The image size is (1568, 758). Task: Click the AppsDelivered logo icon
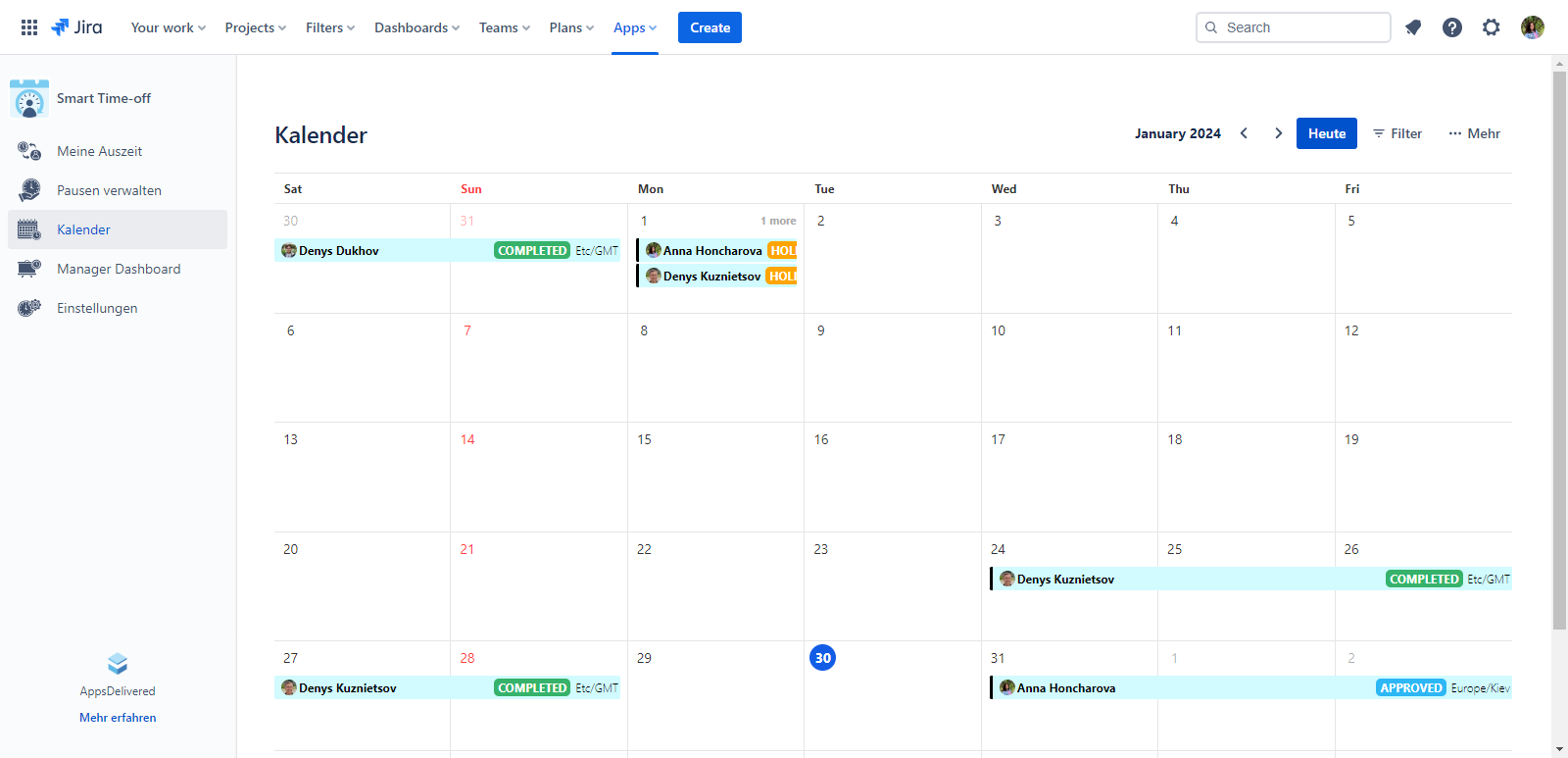118,664
